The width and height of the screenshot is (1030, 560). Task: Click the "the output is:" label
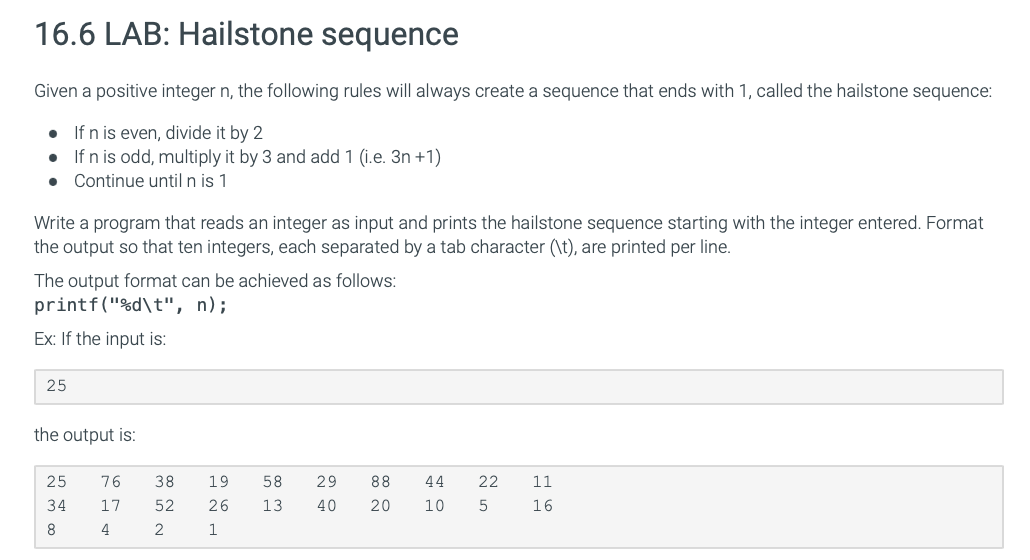coord(85,435)
